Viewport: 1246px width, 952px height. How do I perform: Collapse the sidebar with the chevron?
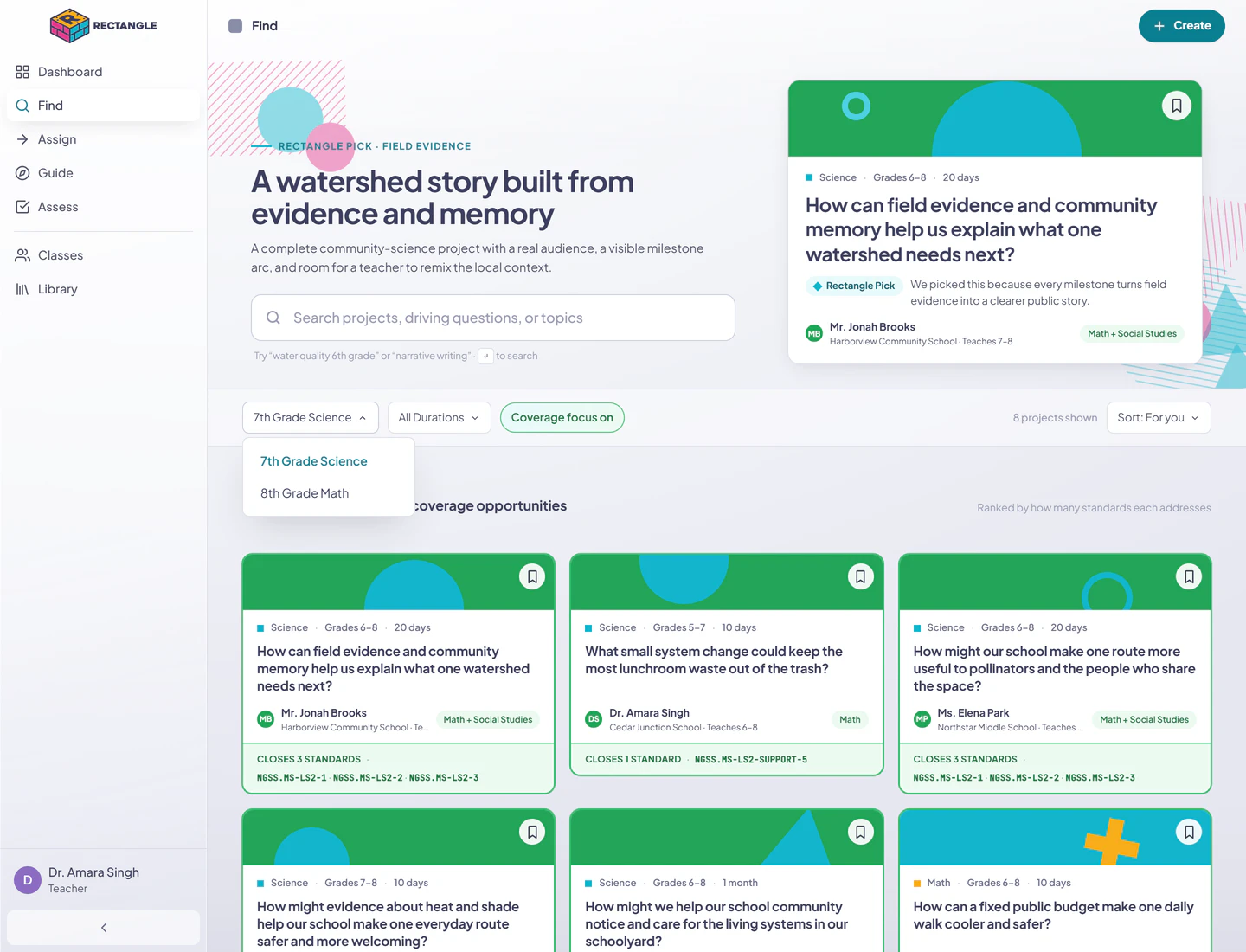click(104, 928)
